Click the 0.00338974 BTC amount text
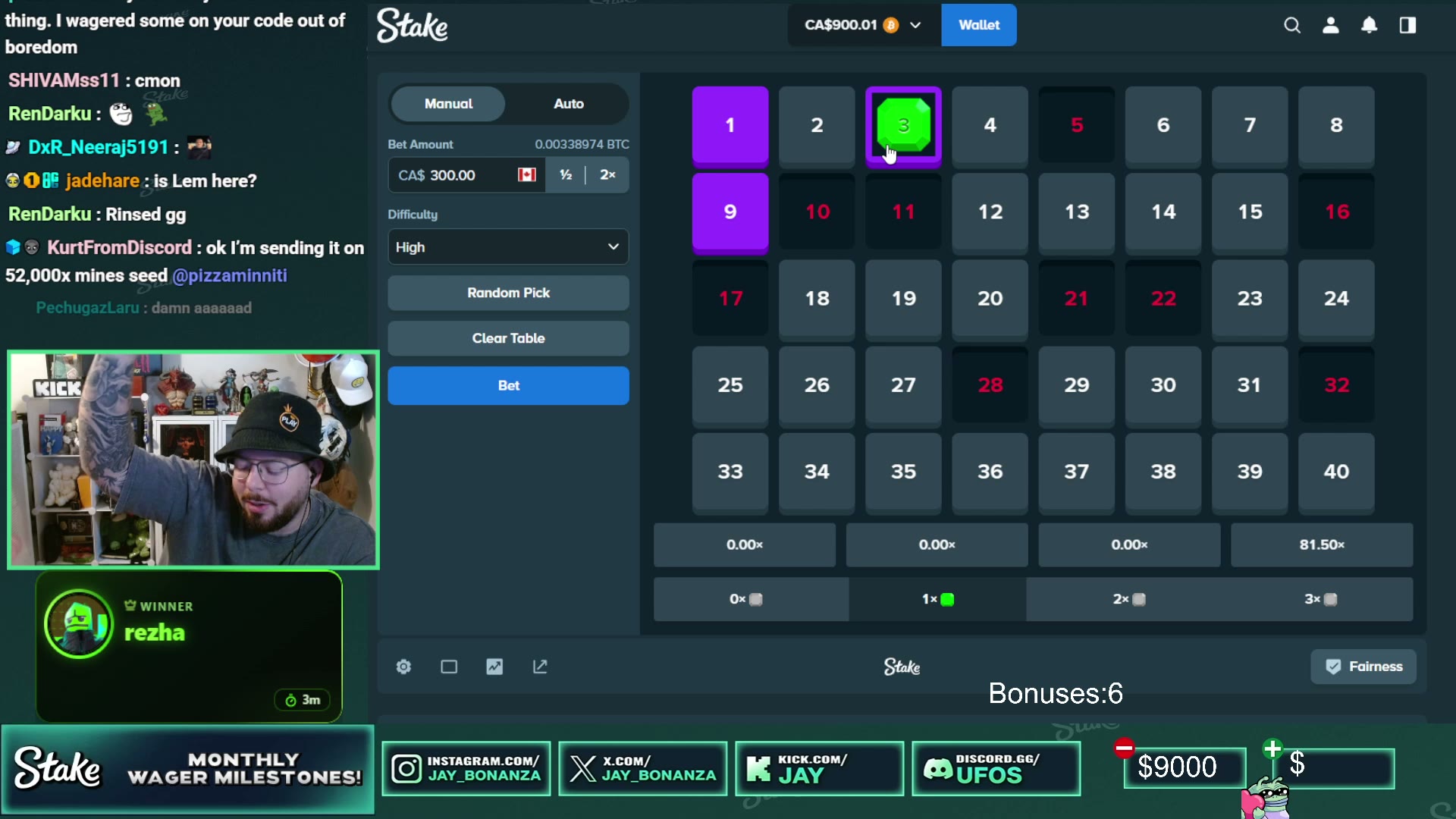Viewport: 1456px width, 819px height. [582, 144]
